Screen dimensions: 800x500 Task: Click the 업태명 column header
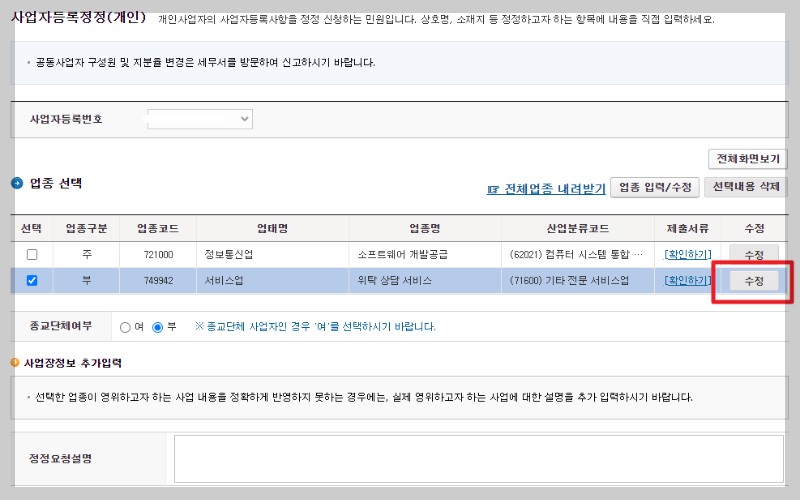tap(272, 228)
